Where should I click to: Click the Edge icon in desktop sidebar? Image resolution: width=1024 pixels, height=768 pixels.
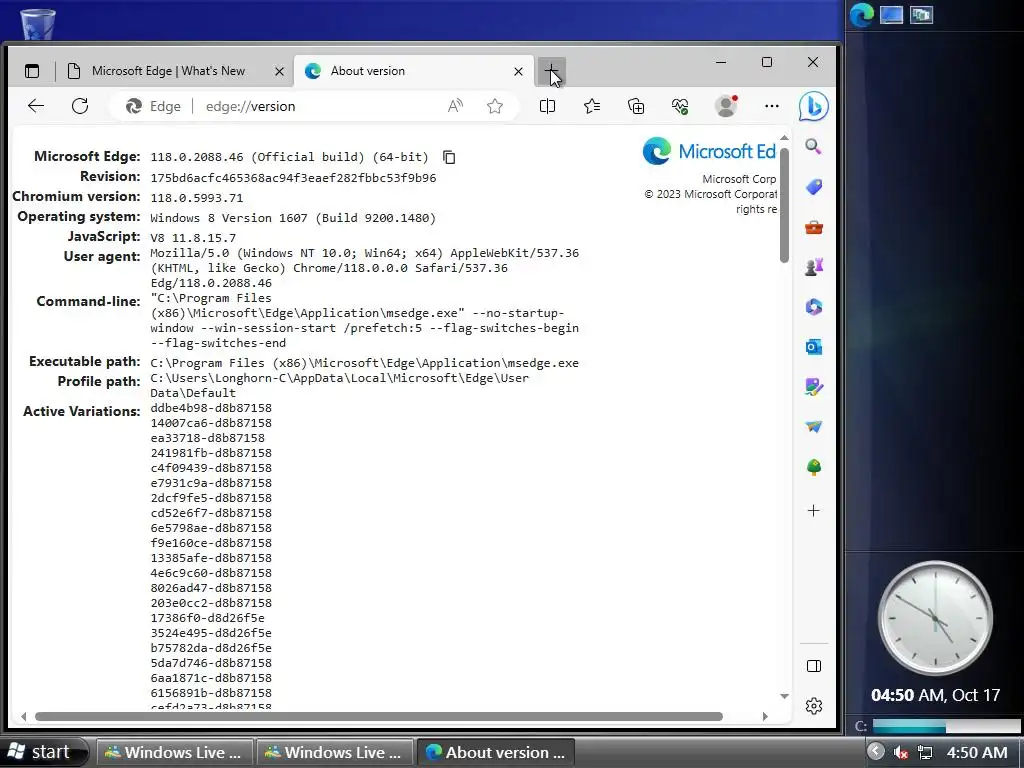tap(861, 15)
